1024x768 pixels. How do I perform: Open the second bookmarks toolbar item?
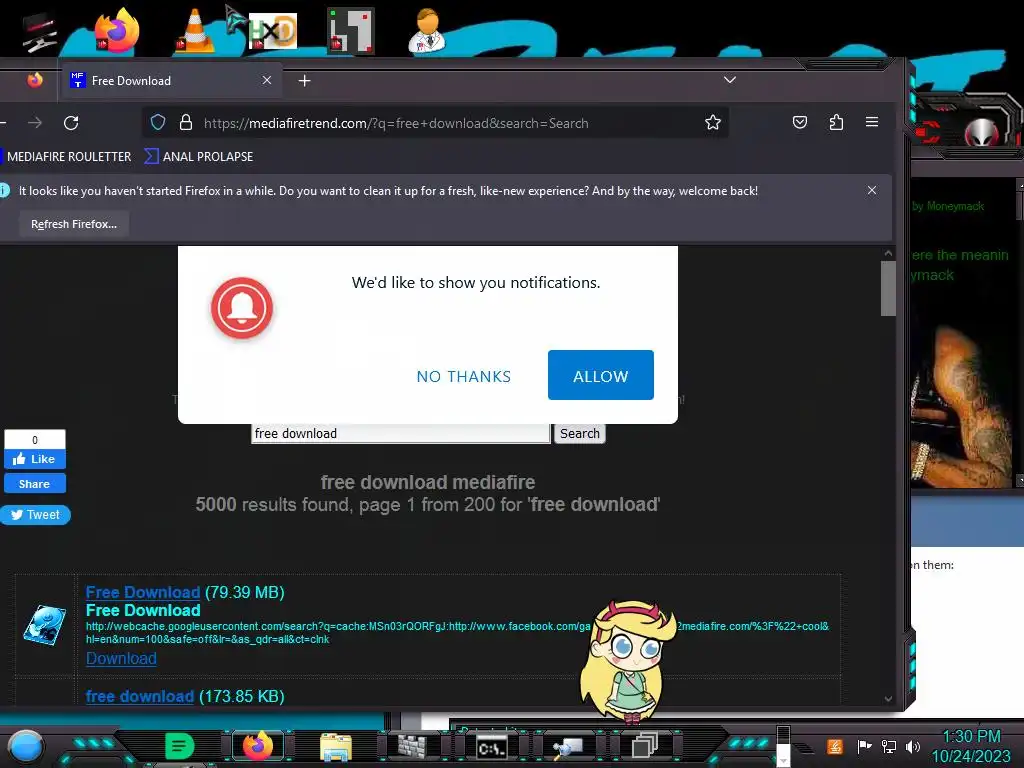[x=199, y=157]
